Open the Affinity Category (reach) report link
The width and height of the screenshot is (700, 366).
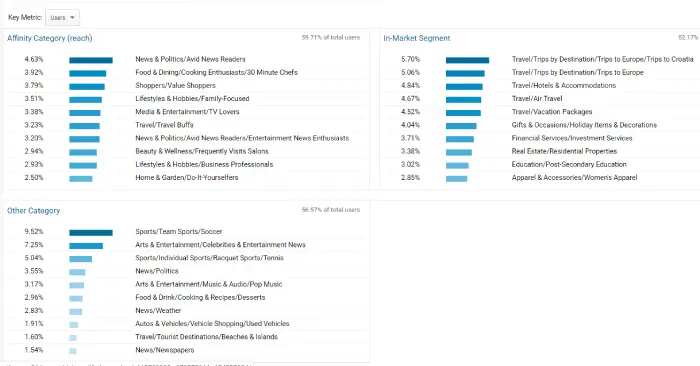pyautogui.click(x=50, y=38)
